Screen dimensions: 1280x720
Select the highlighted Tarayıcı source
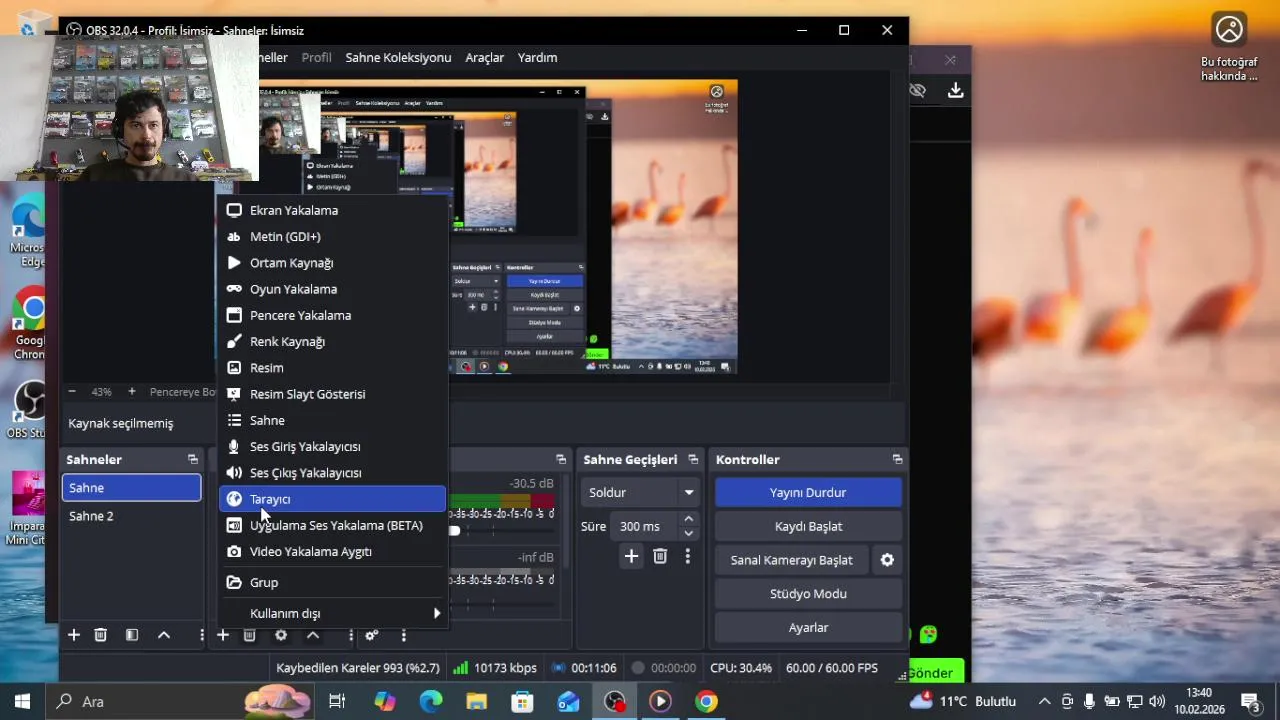[333, 499]
